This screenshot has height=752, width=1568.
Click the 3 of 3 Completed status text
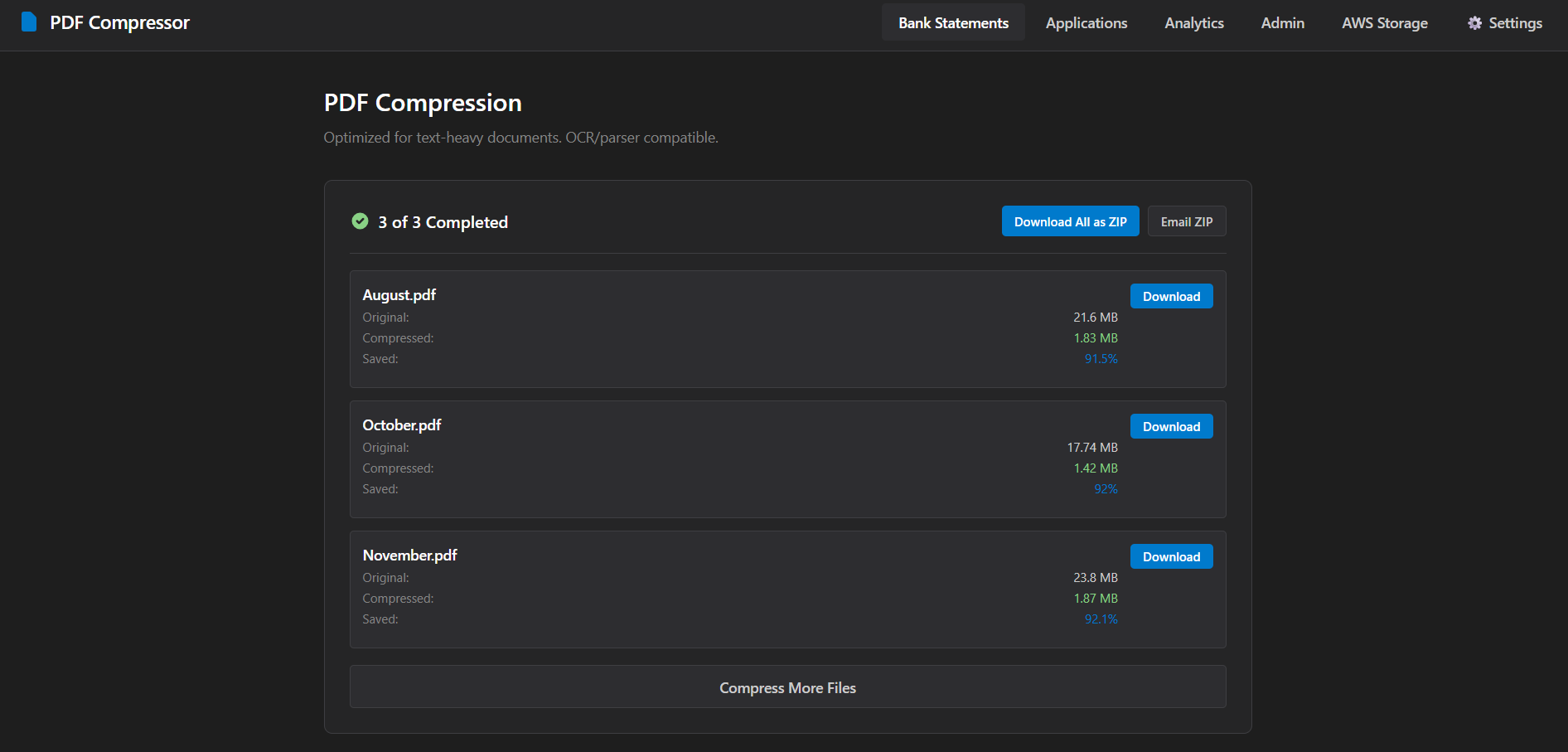[x=443, y=222]
